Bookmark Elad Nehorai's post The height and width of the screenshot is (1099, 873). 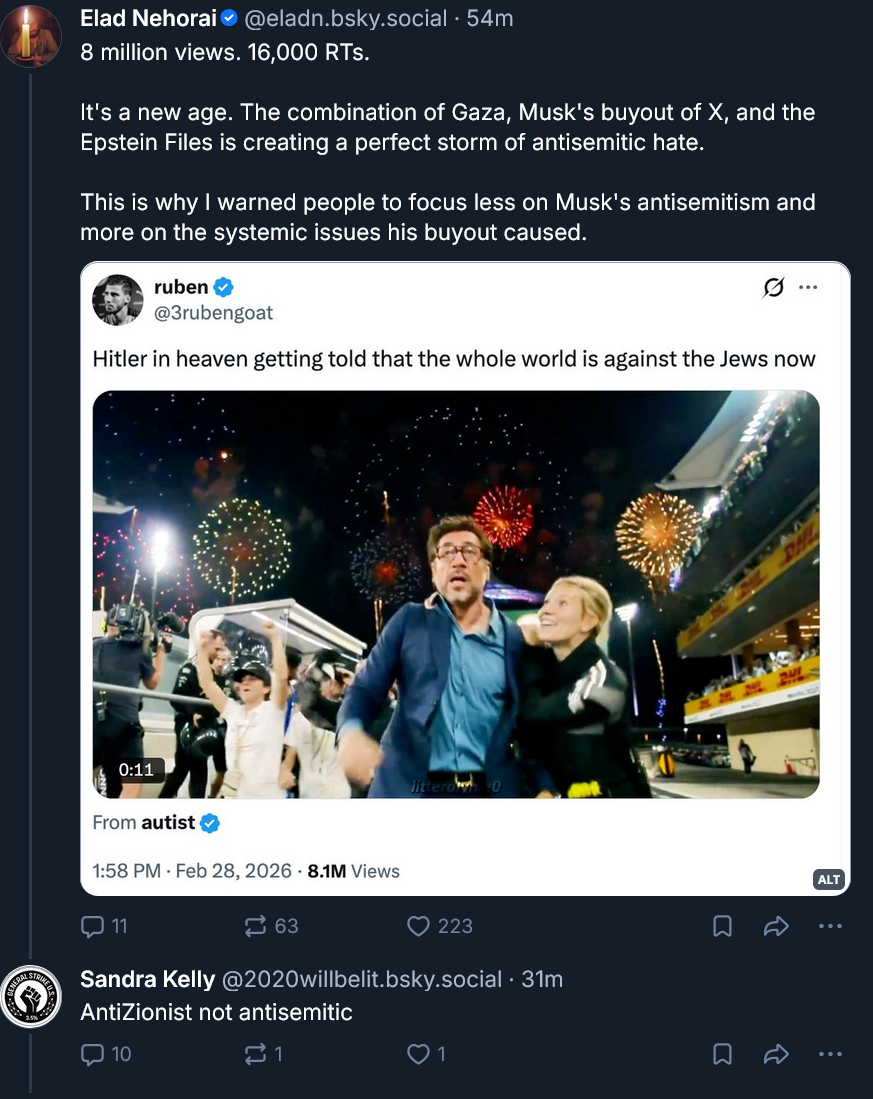point(722,927)
